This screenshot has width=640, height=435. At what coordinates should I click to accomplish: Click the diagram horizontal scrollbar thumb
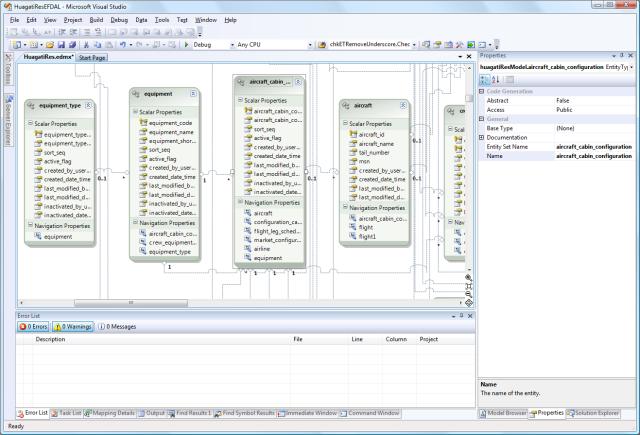click(x=131, y=303)
